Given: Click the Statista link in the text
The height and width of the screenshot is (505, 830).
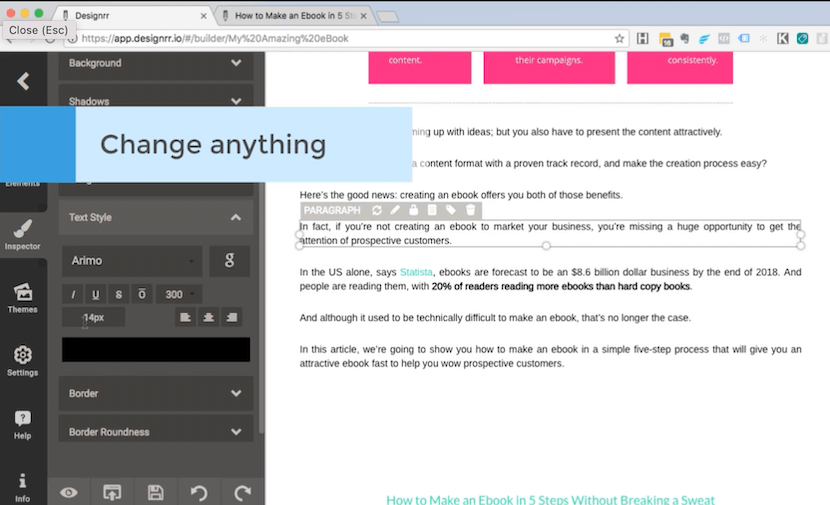Looking at the screenshot, I should pos(417,272).
